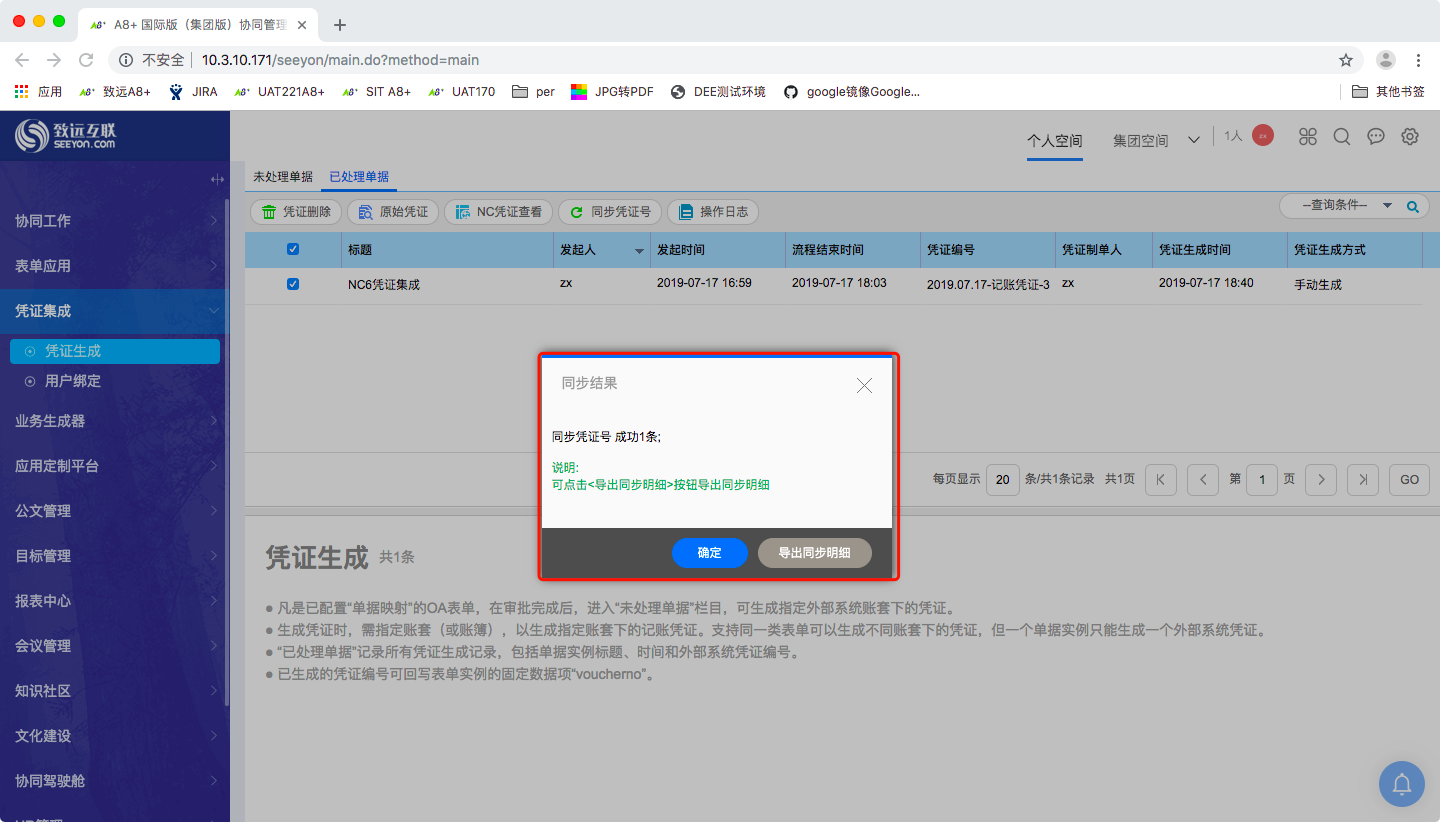This screenshot has width=1440, height=822.
Task: Expand 协同工作 in the sidebar
Action: pos(115,221)
